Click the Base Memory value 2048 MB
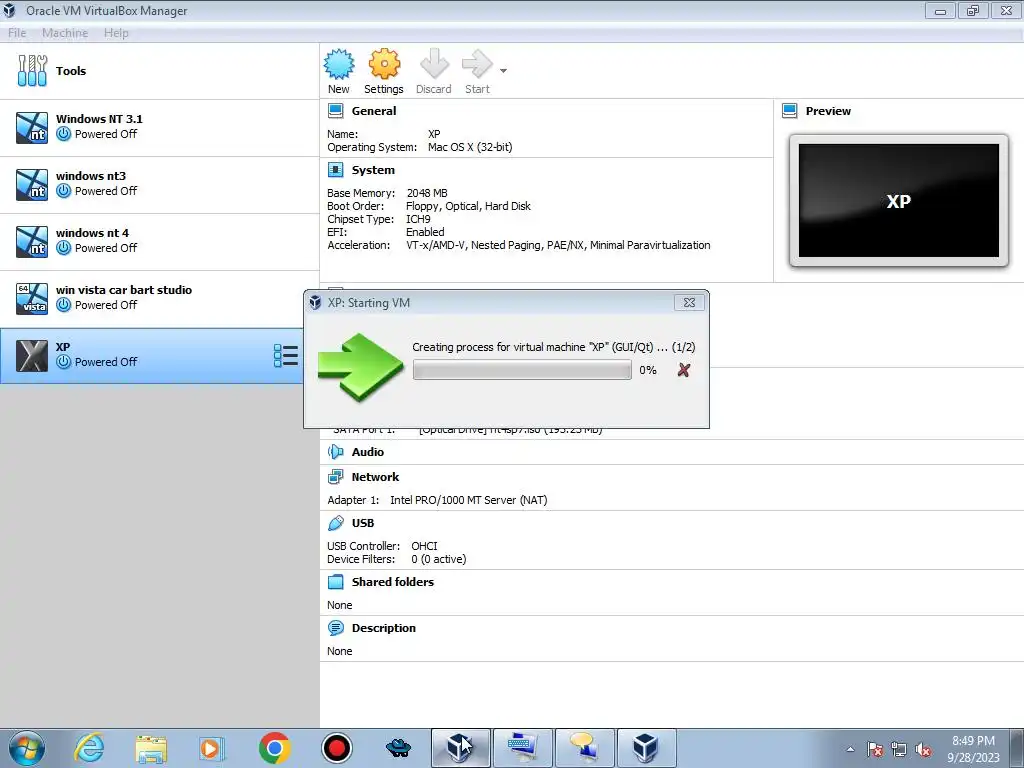This screenshot has width=1024, height=768. click(427, 193)
